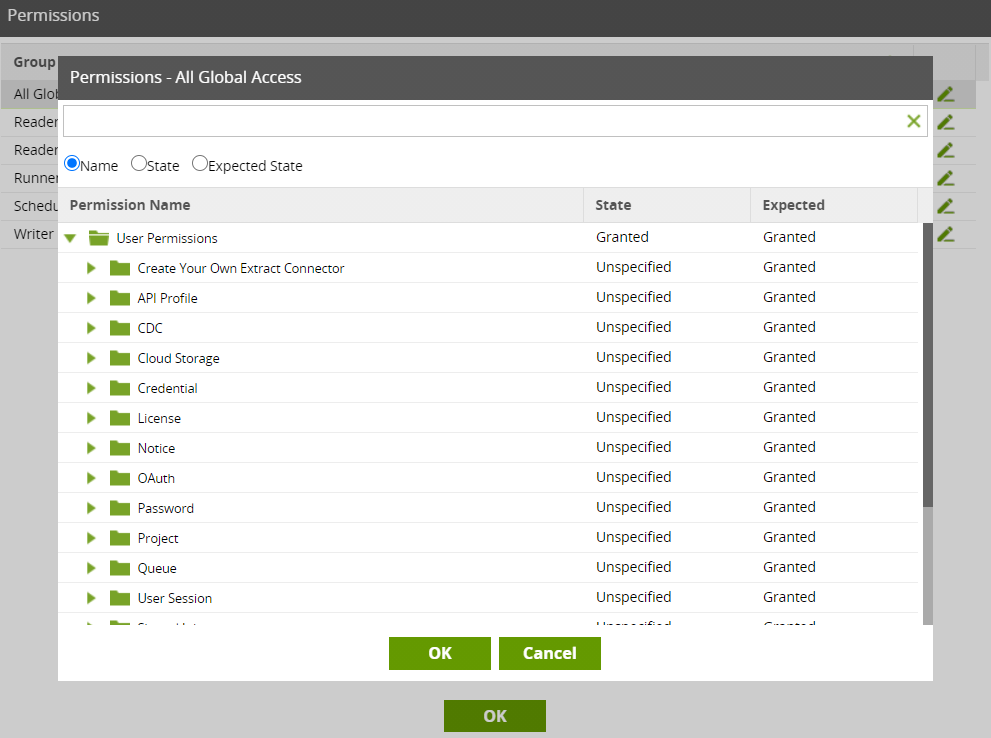991x738 pixels.
Task: Click the CDC folder icon
Action: coord(119,328)
